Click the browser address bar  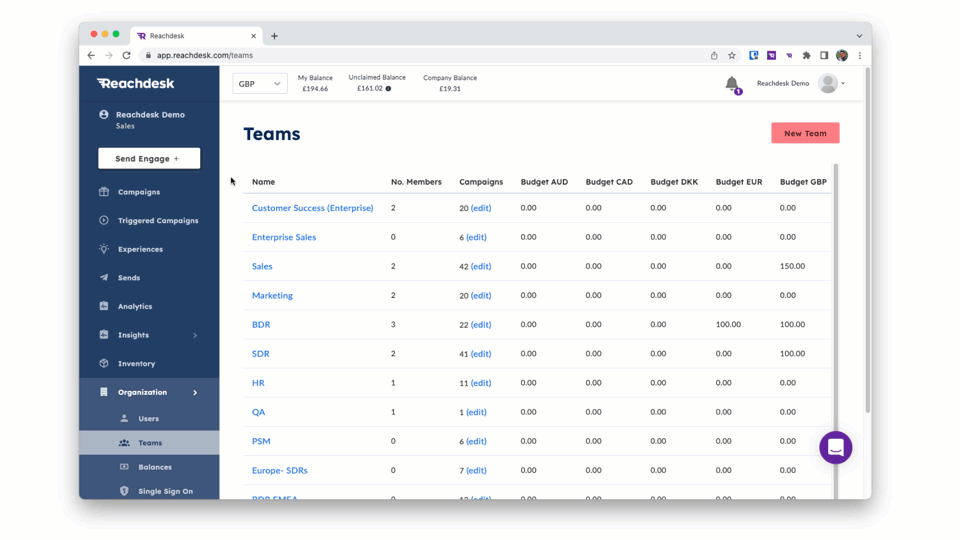[x=422, y=55]
